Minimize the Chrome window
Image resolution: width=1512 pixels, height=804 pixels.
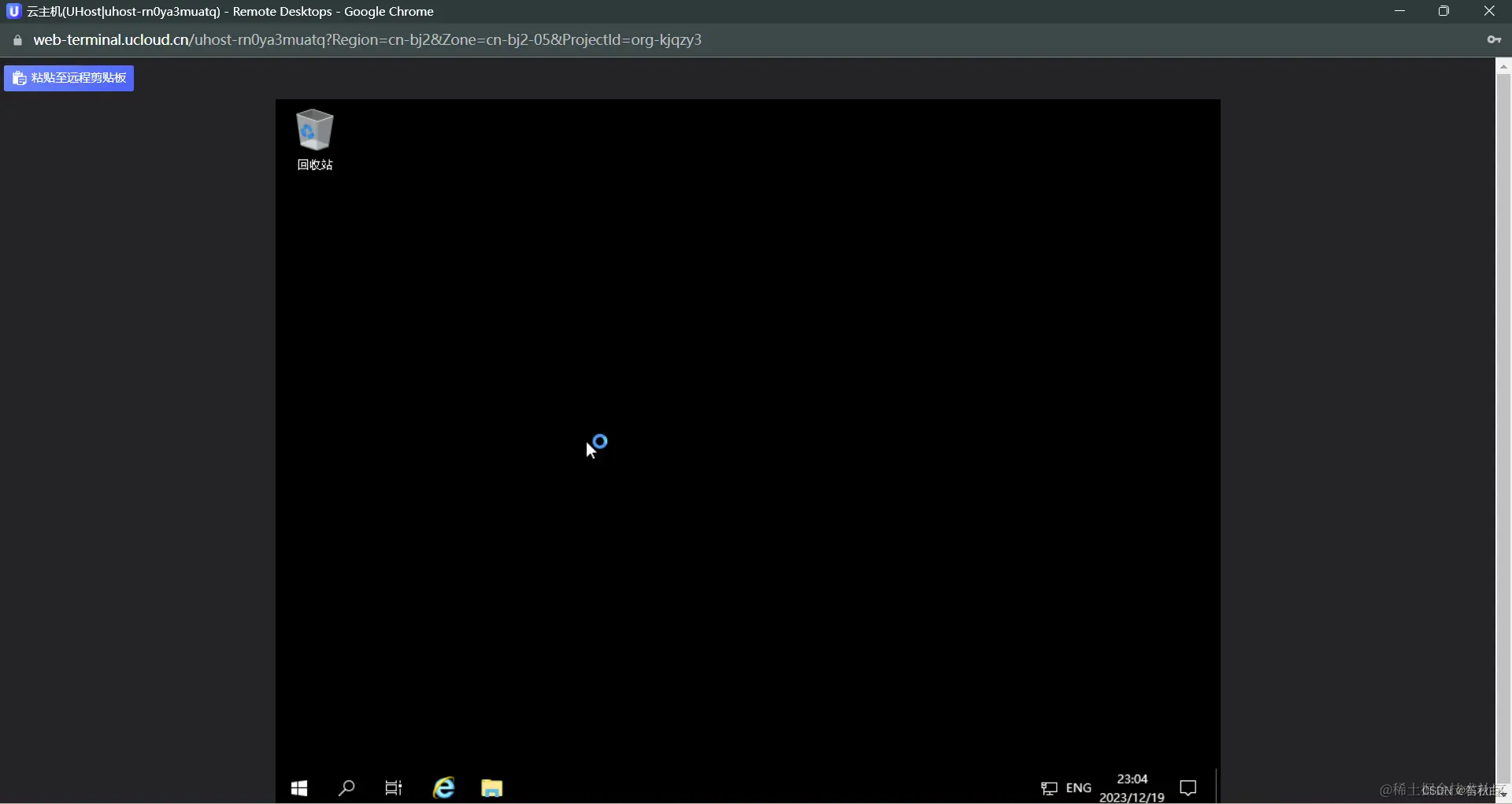click(1399, 11)
